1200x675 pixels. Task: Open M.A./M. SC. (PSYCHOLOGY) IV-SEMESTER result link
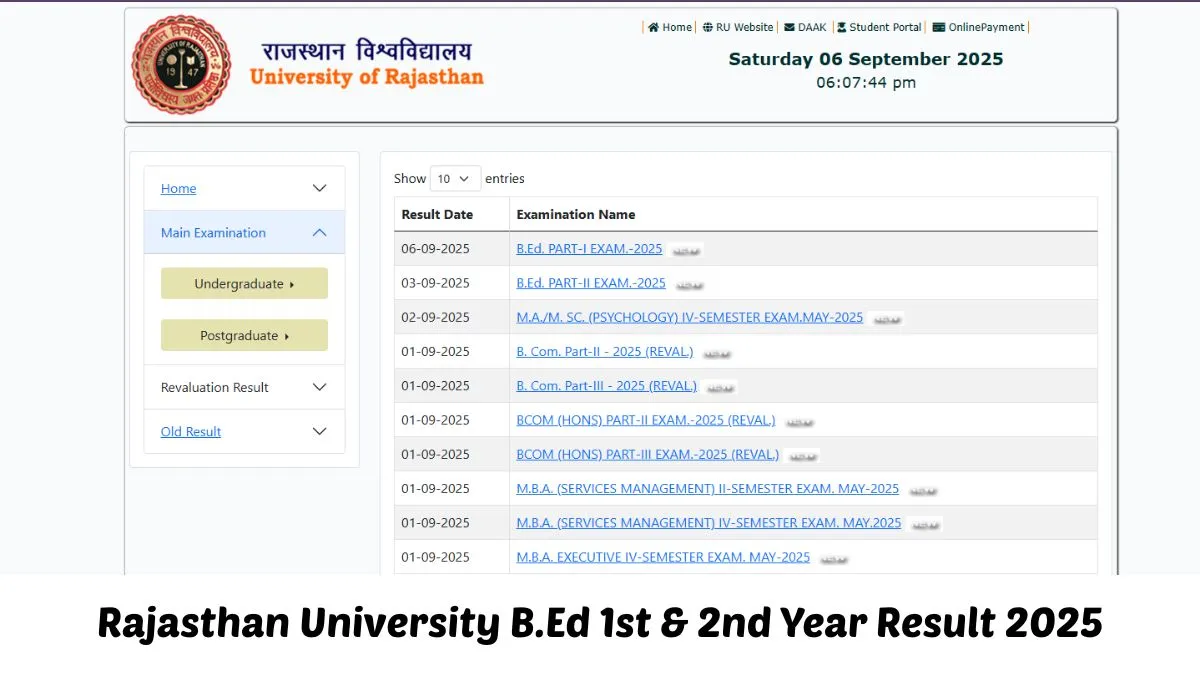690,317
